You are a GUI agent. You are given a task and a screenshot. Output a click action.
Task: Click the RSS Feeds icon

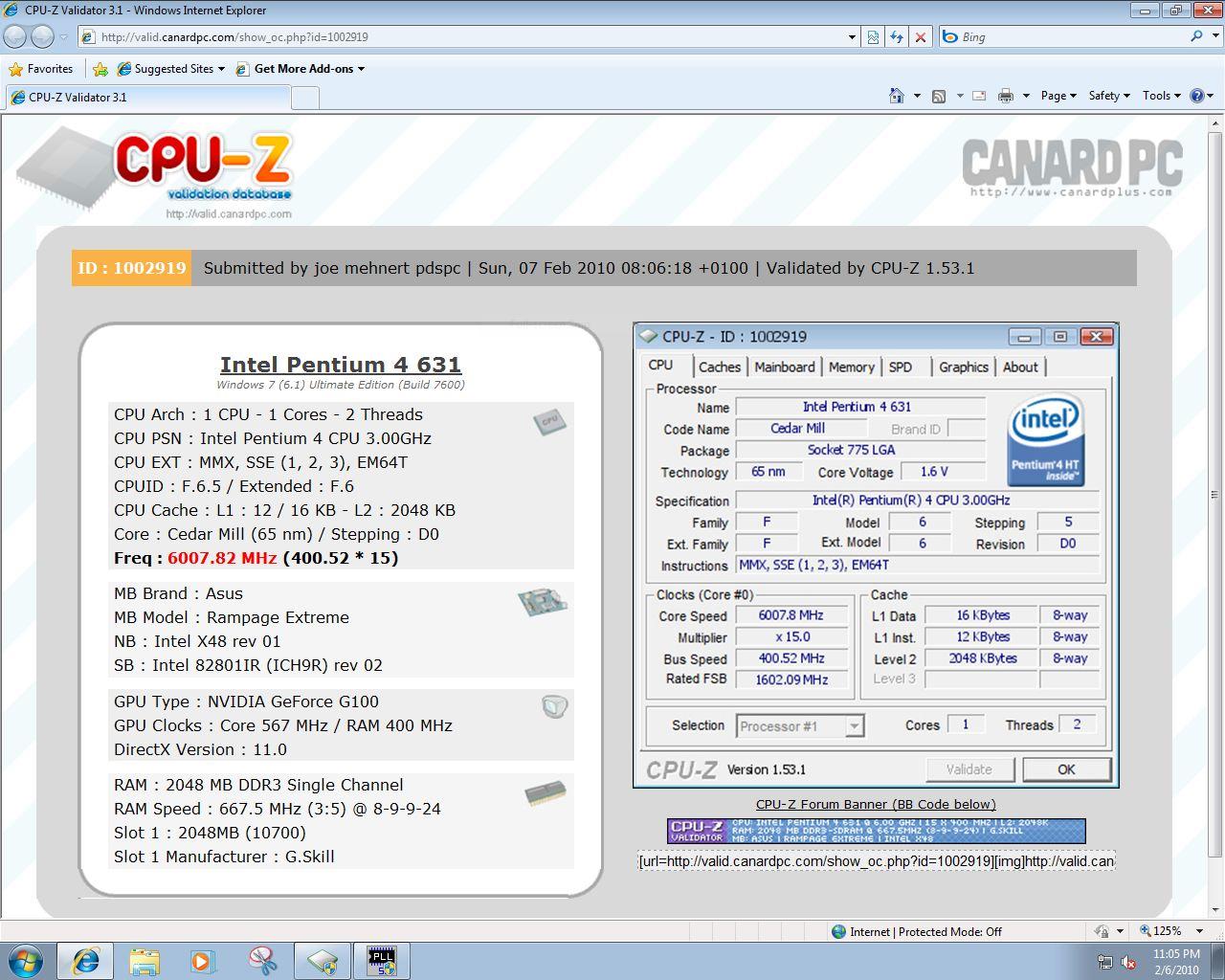click(939, 96)
